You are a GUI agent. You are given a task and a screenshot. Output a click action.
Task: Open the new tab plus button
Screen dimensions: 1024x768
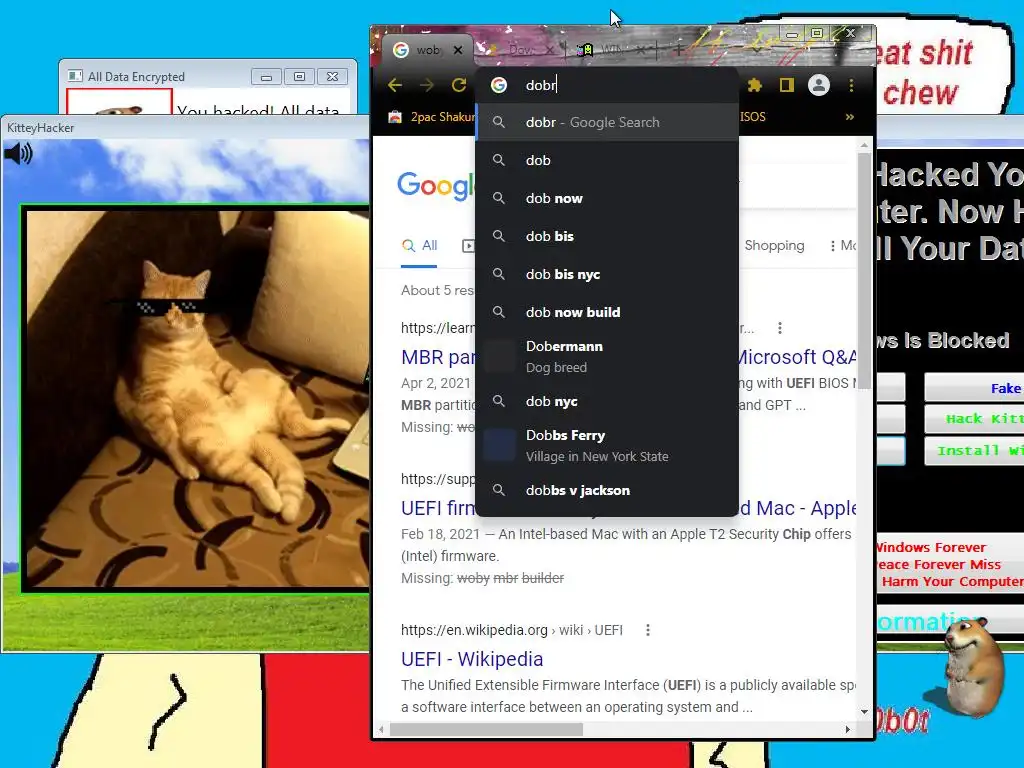[x=679, y=49]
